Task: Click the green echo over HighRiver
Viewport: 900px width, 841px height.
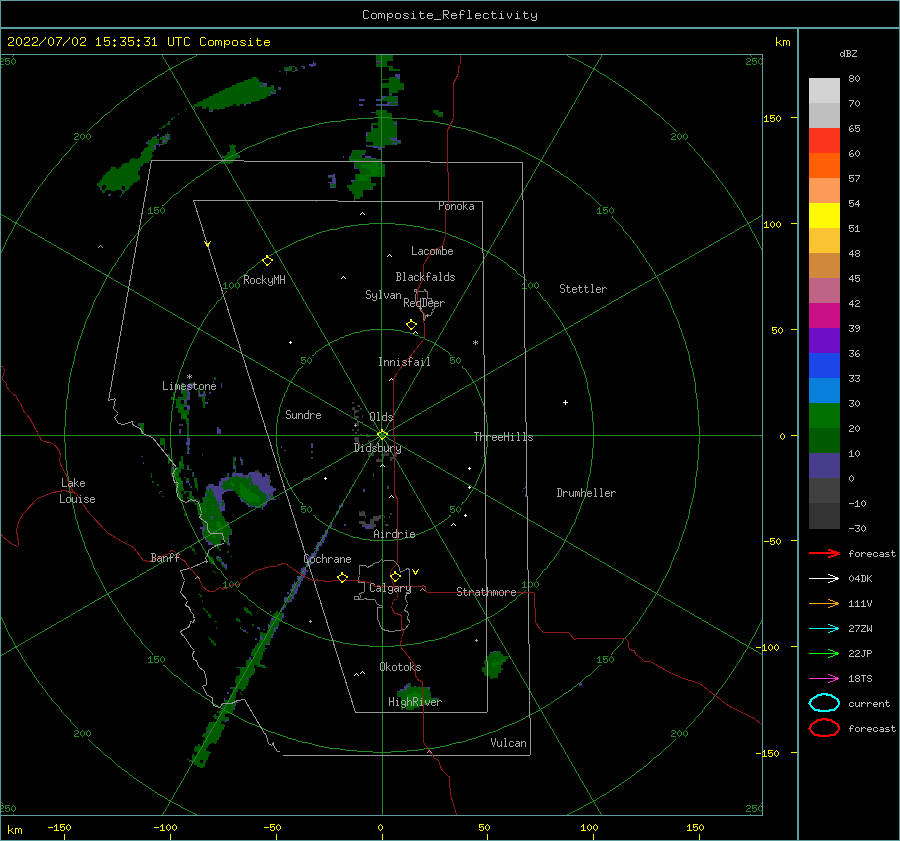Action: [x=416, y=696]
